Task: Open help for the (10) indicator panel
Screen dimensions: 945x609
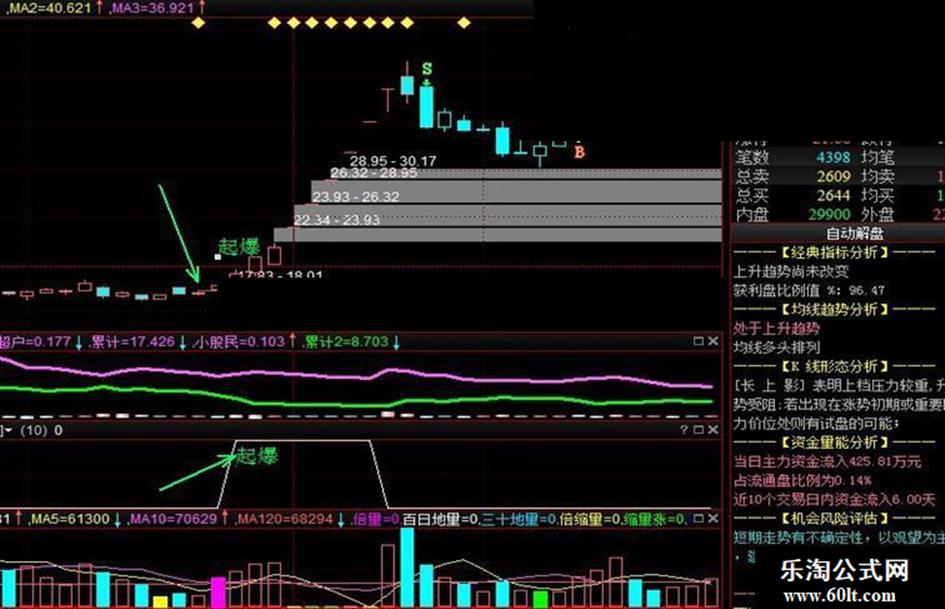Action: coord(684,430)
